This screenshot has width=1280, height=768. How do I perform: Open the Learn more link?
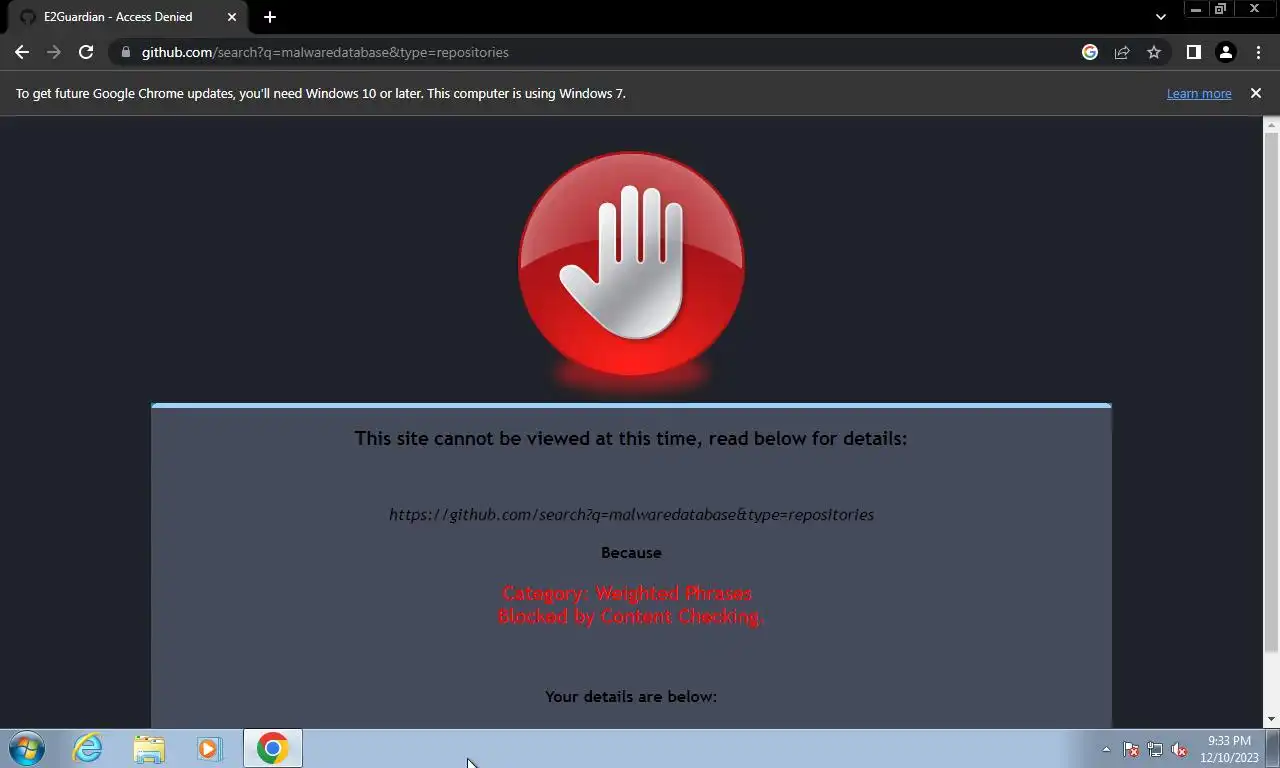[1199, 93]
